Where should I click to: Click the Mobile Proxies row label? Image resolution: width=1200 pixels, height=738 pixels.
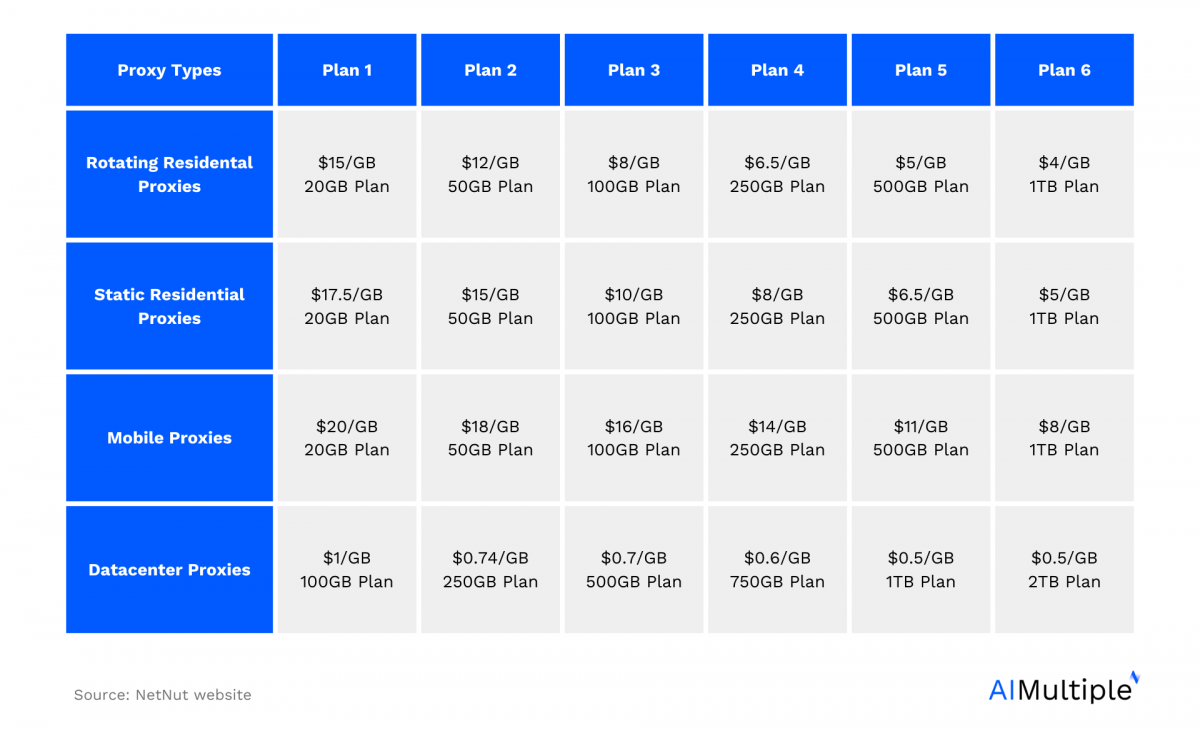[x=169, y=438]
